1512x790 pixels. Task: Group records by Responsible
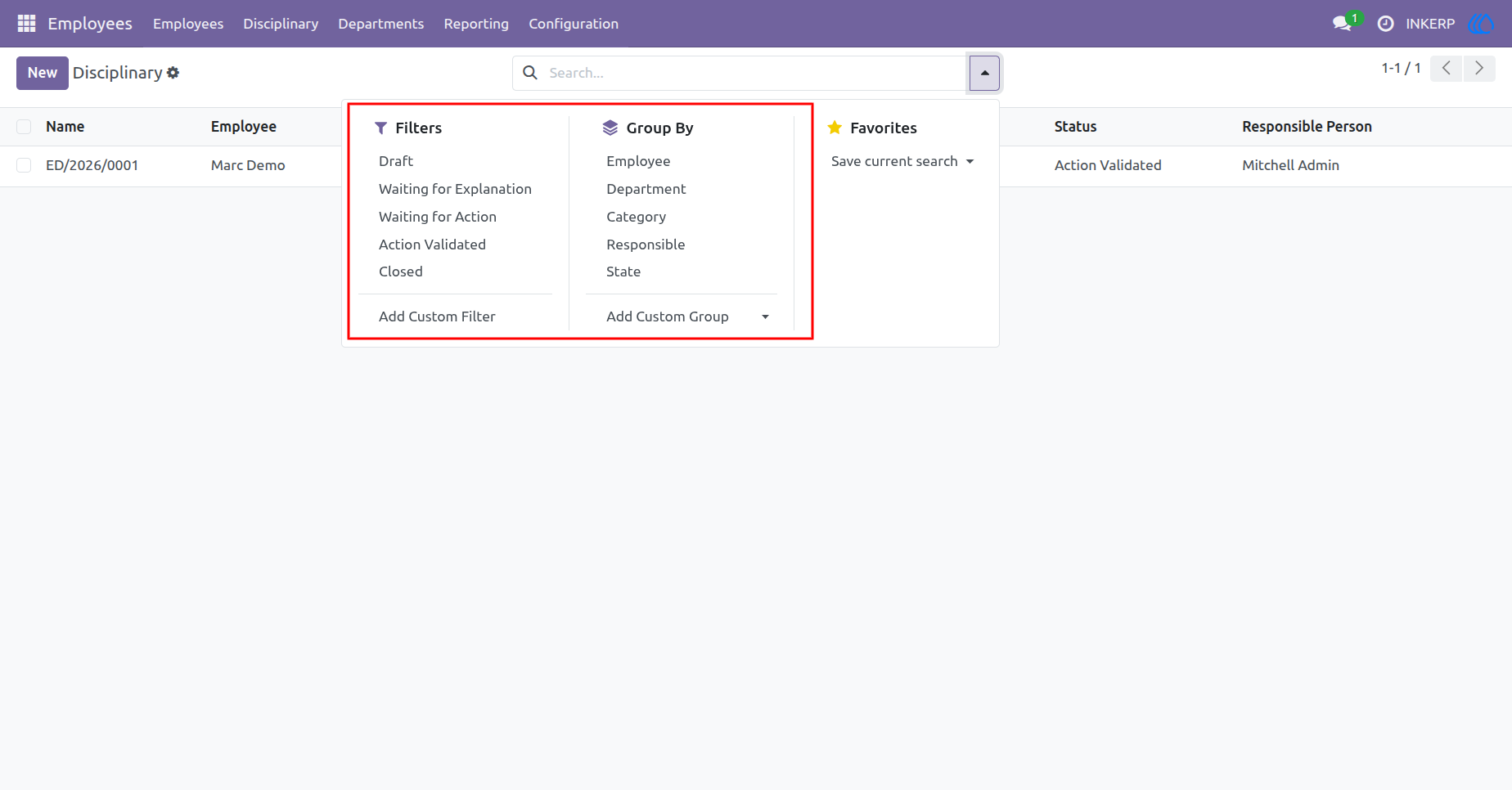(646, 245)
